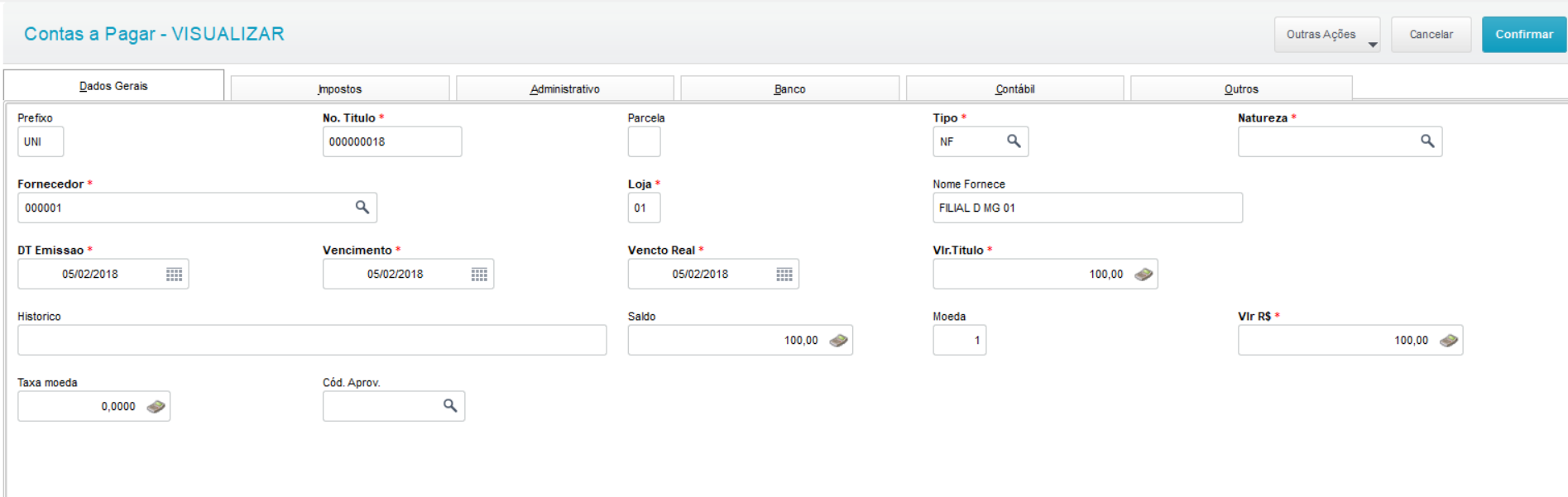
Task: Click the Vlr R$ money icon
Action: (x=1449, y=341)
